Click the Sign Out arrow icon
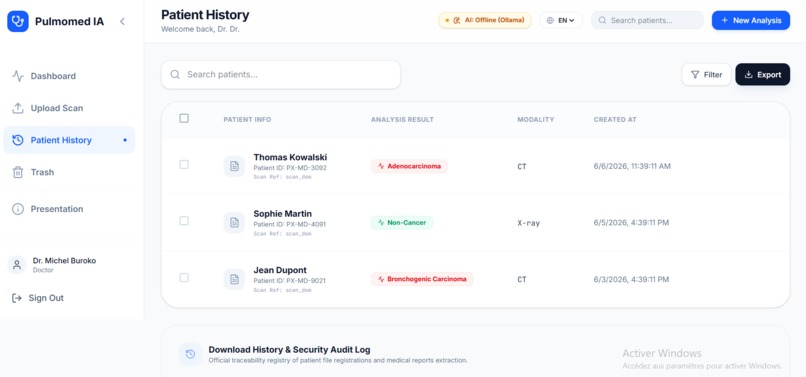Image resolution: width=806 pixels, height=377 pixels. click(x=17, y=298)
